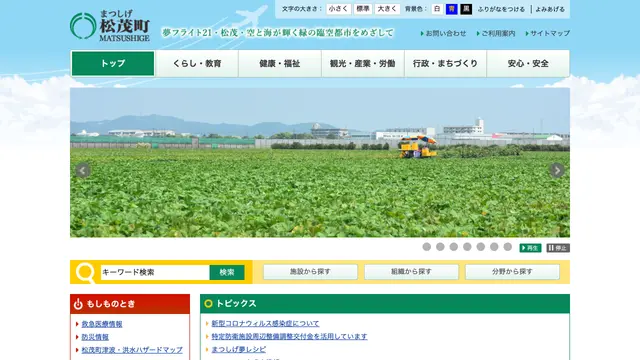640x360 pixels.
Task: Open 特定防衛施設周辺整備調整交付金 topic link
Action: tap(289, 336)
